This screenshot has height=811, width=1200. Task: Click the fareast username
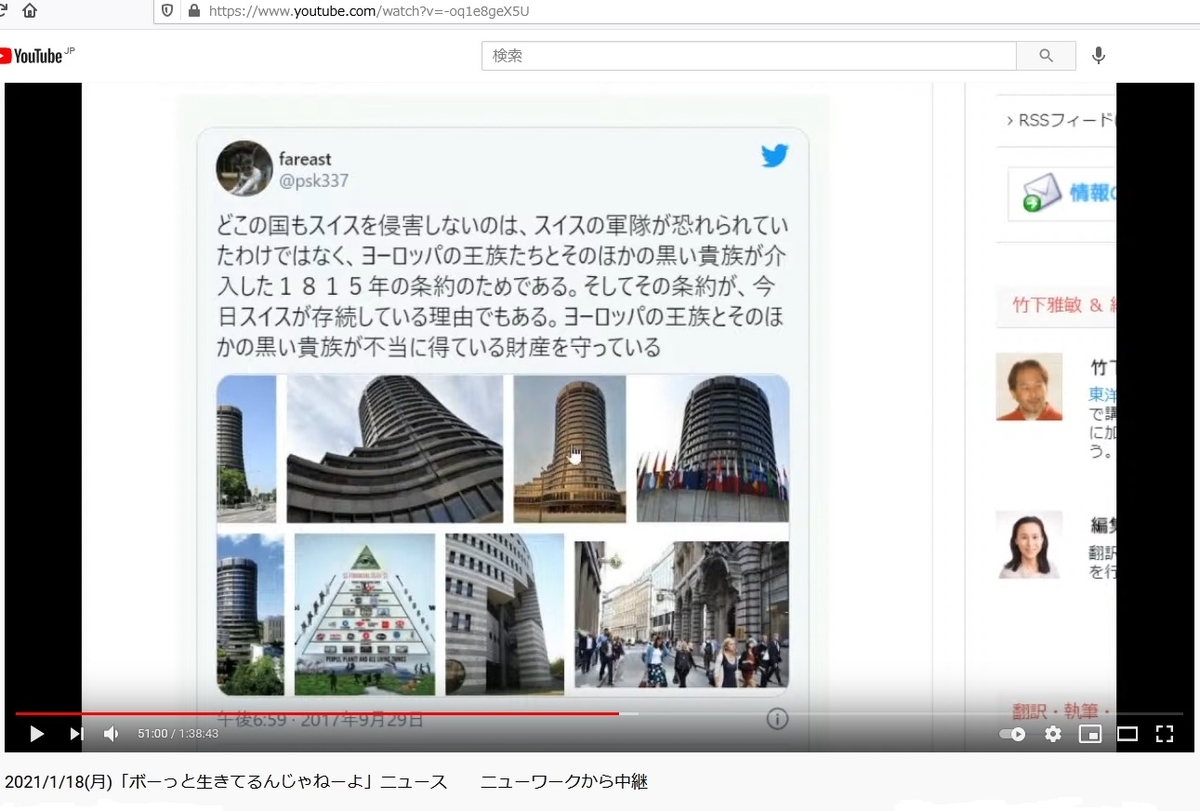[305, 159]
